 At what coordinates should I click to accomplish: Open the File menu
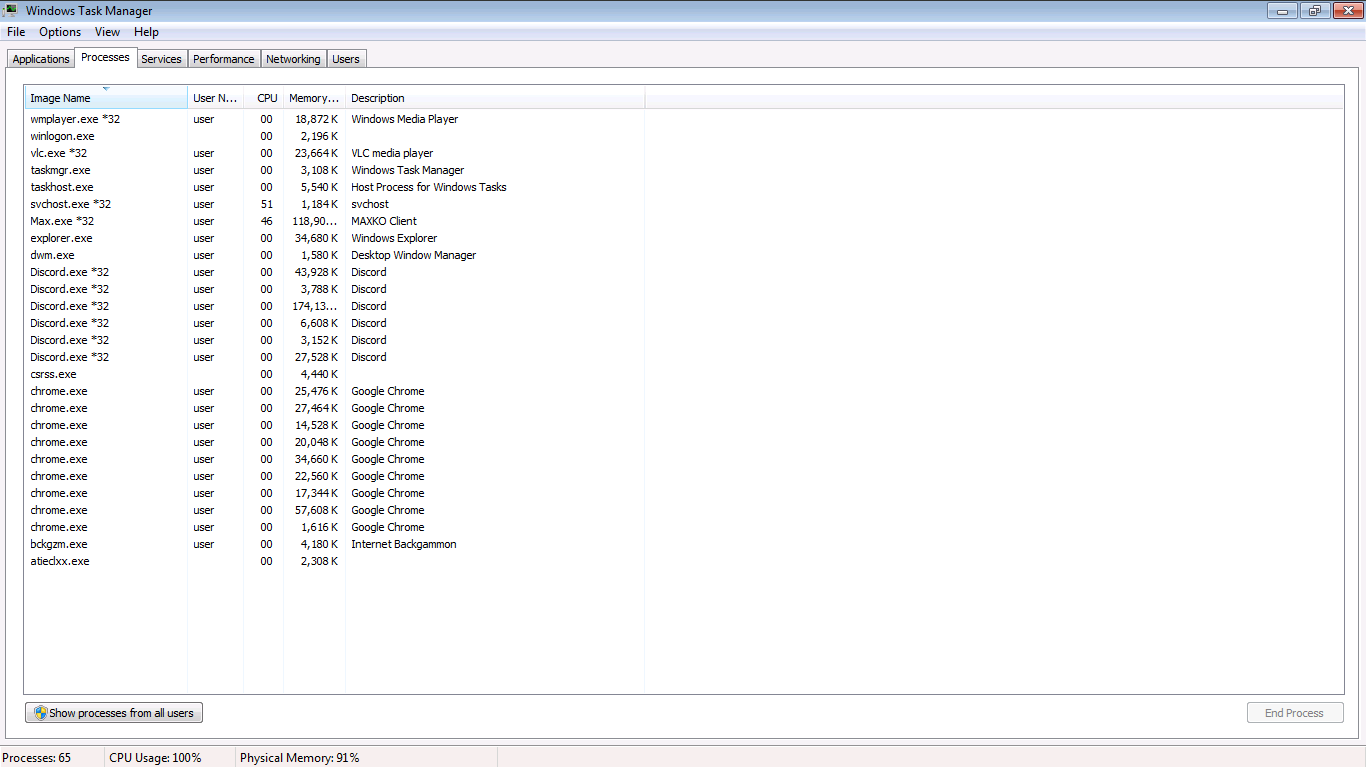click(16, 32)
